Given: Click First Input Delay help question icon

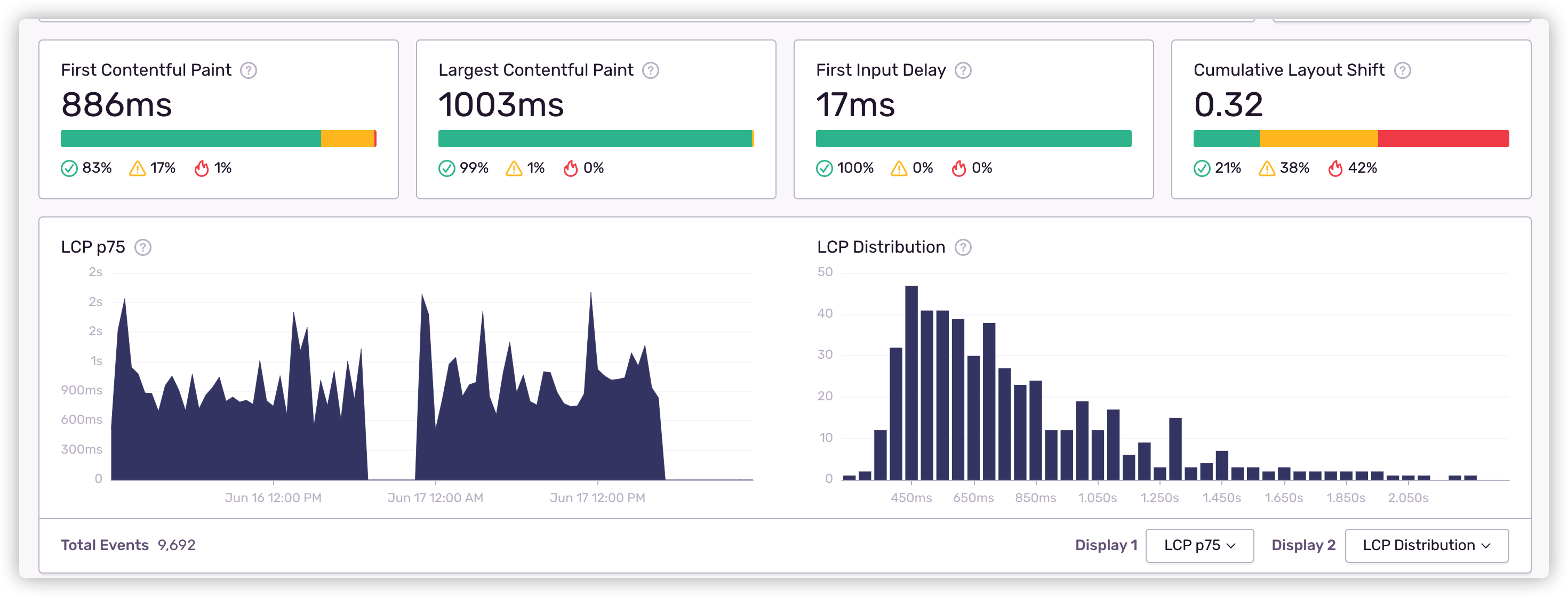Looking at the screenshot, I should coord(963,70).
